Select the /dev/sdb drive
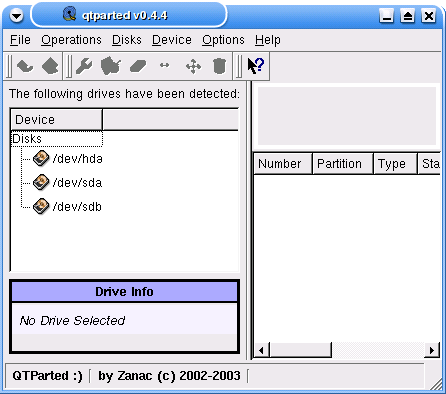446x394 pixels. pyautogui.click(x=68, y=207)
